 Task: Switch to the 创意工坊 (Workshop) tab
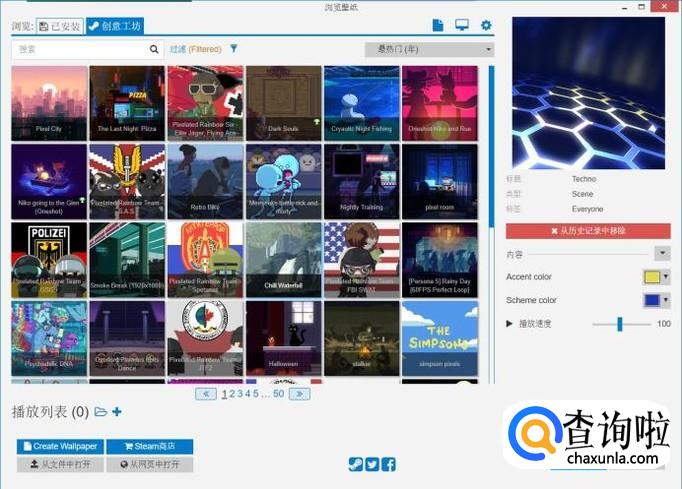click(115, 26)
